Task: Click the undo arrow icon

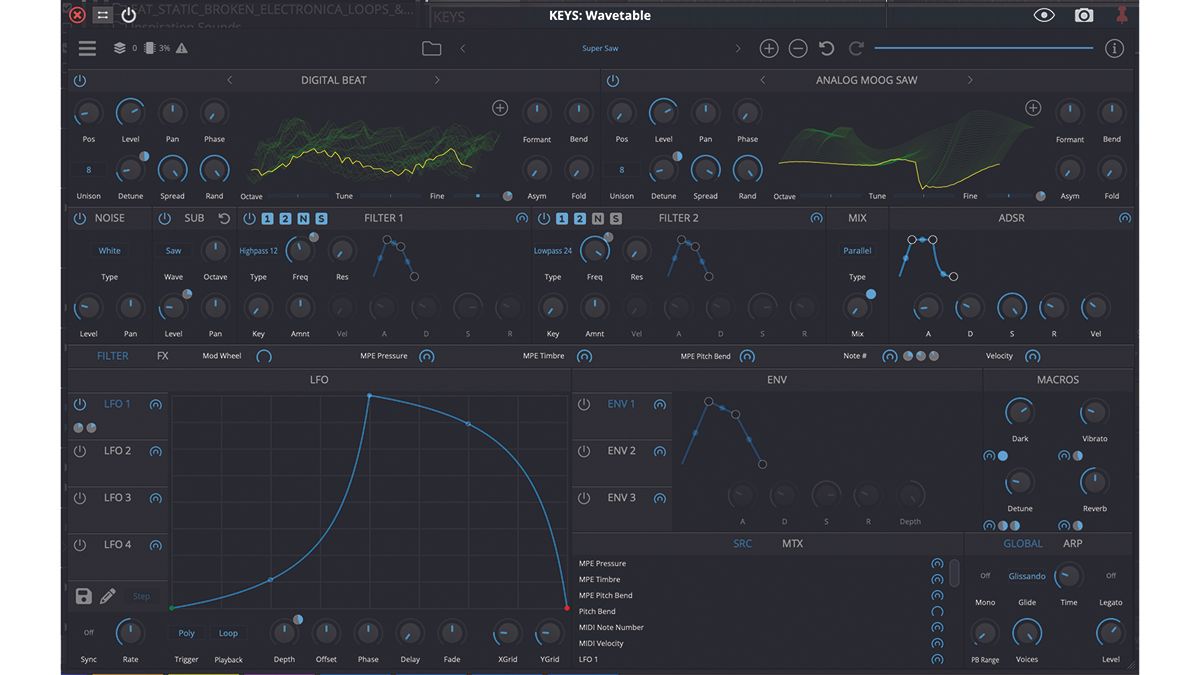Action: 824,47
